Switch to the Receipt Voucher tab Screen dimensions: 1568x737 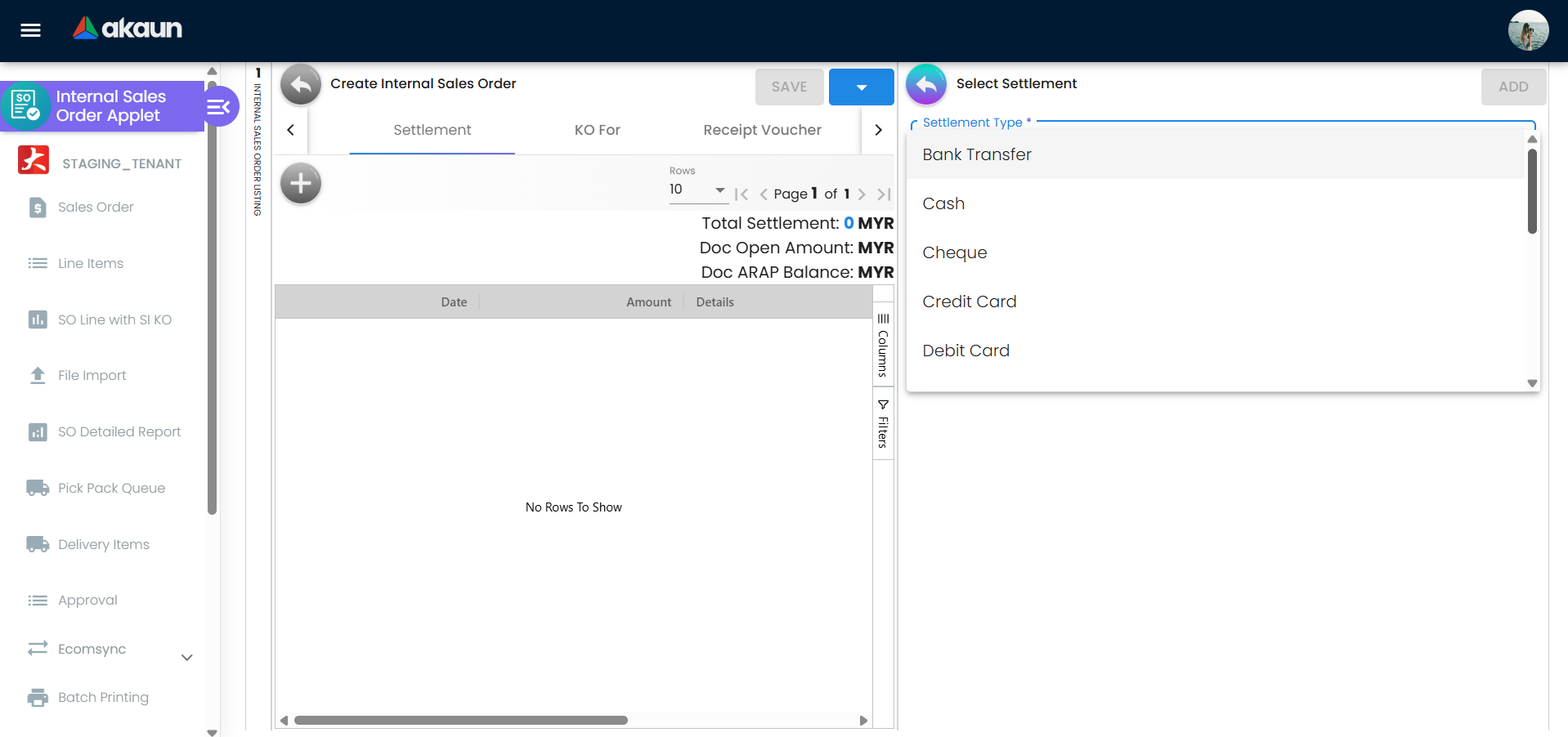coord(762,130)
